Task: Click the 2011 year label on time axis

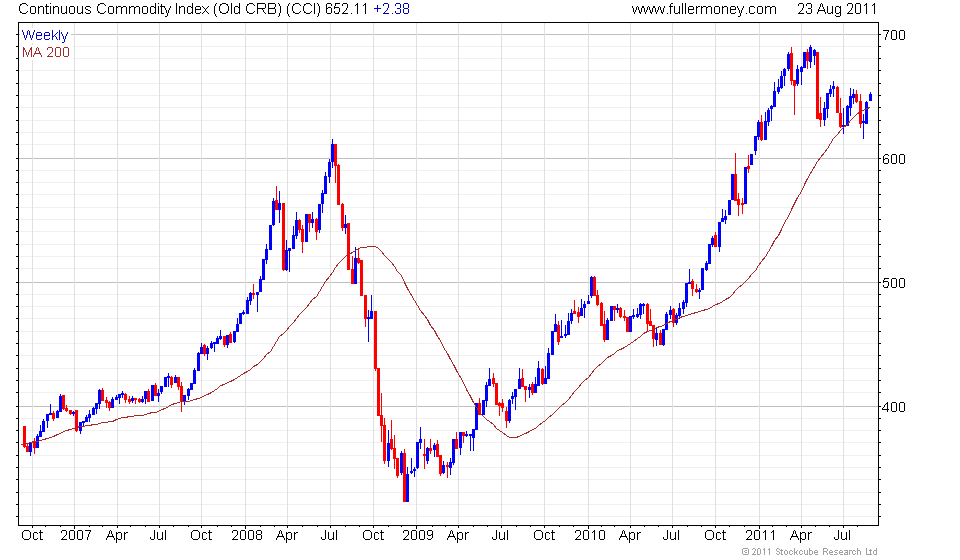Action: [x=760, y=536]
